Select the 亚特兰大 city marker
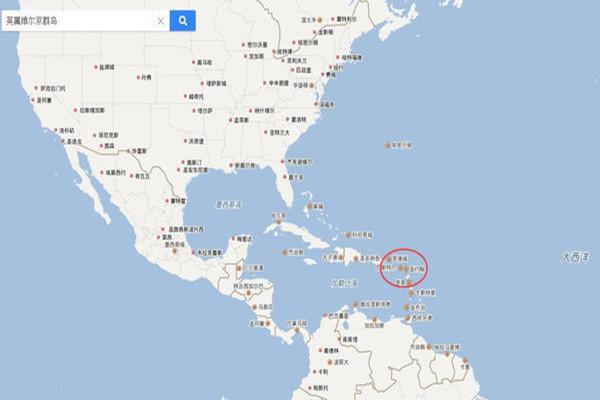 266,132
